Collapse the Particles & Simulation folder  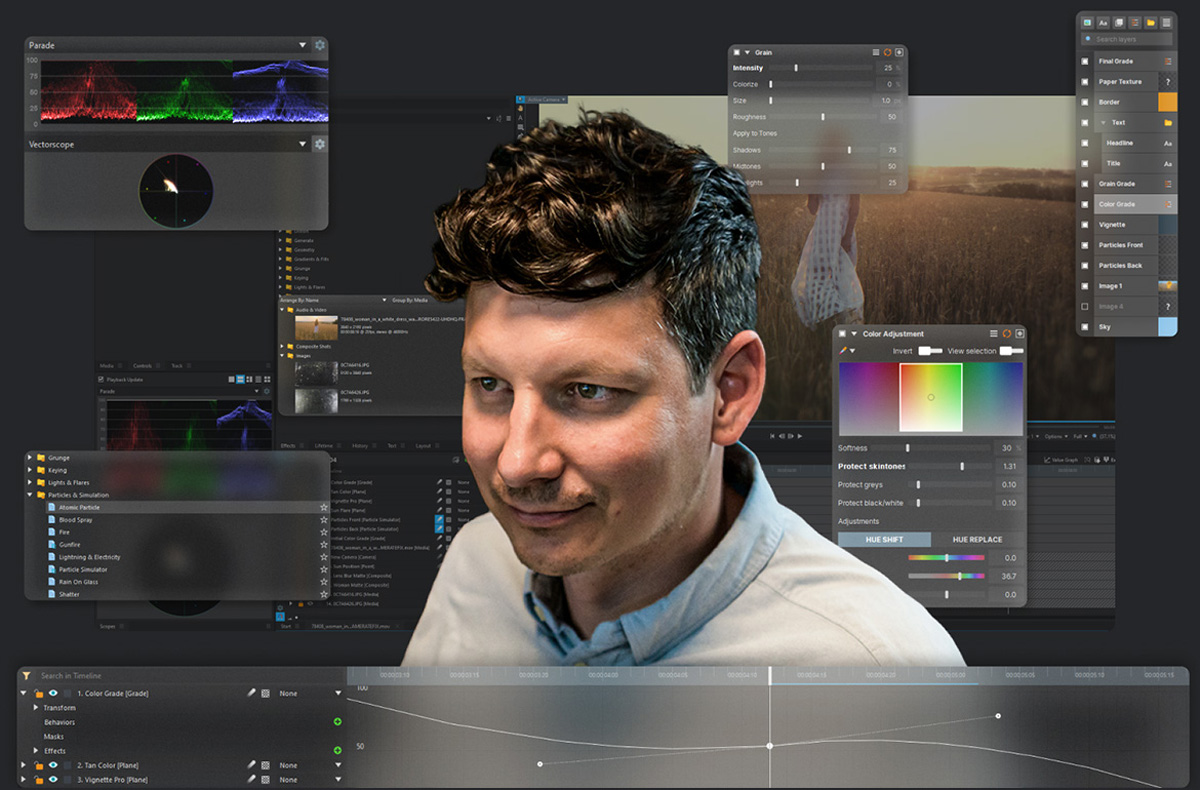(30, 495)
